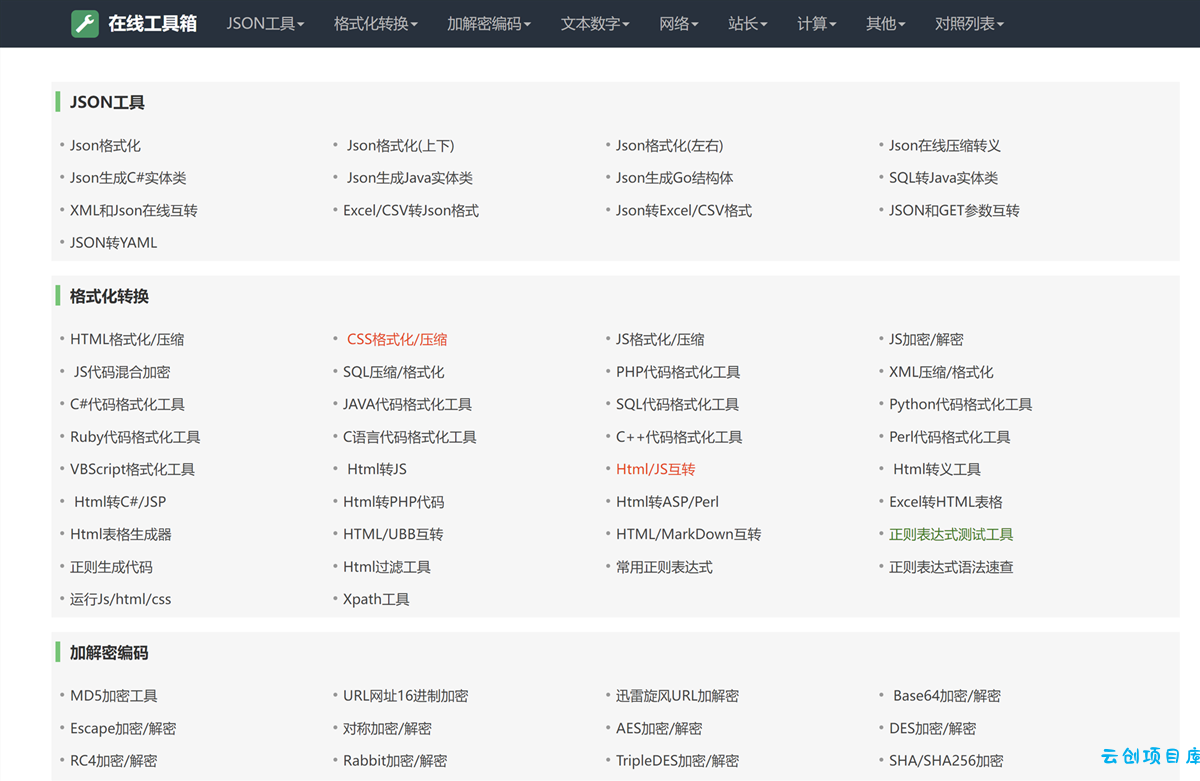Open XML和Json在线互转 tool
Viewport: 1200px width, 781px height.
[x=134, y=211]
